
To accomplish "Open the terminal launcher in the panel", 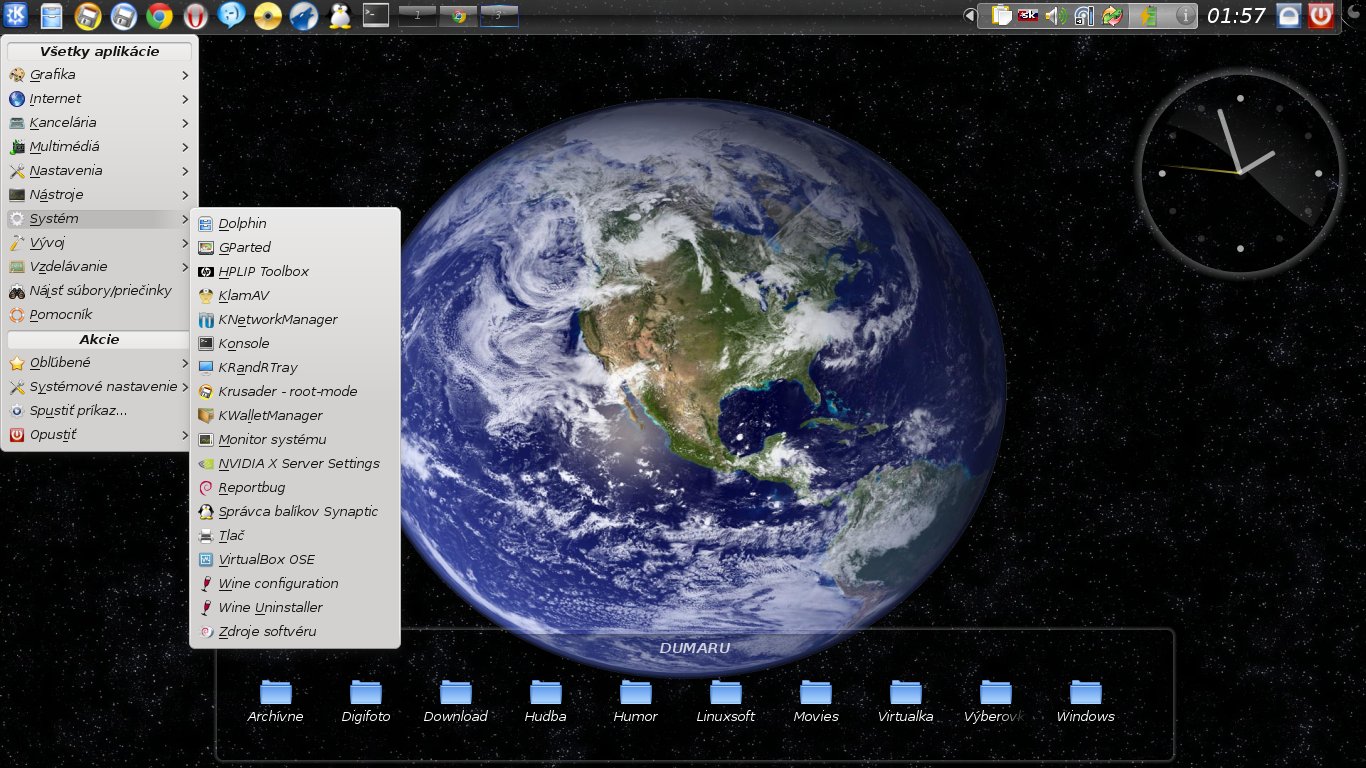I will pyautogui.click(x=375, y=15).
